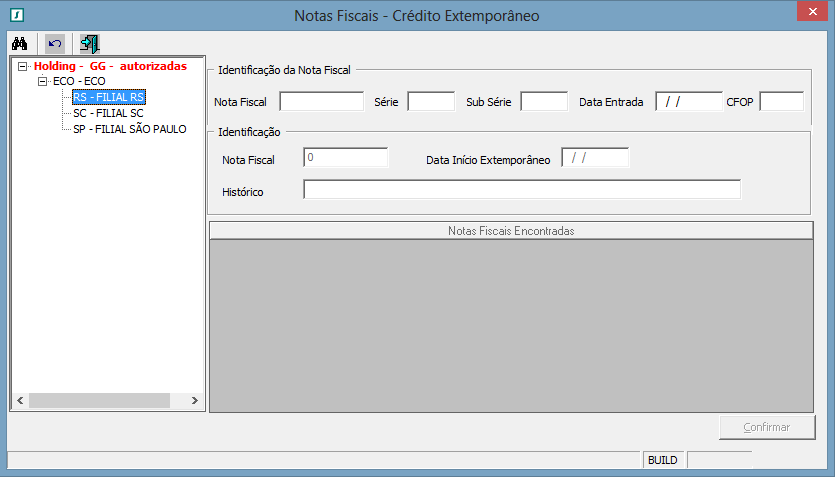This screenshot has height=477, width=835.
Task: Collapse the Holding - GG - autorizadas node
Action: (22, 67)
